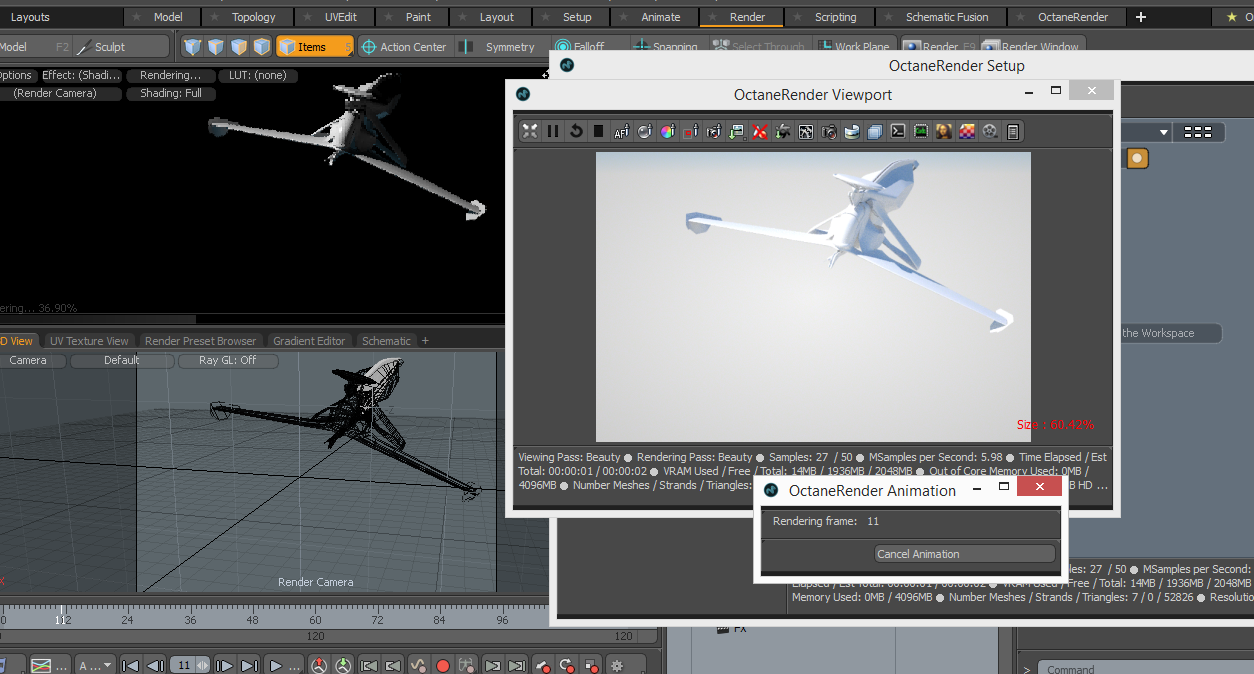Pause rendering in the Octane Viewport
This screenshot has width=1254, height=674.
(x=553, y=131)
